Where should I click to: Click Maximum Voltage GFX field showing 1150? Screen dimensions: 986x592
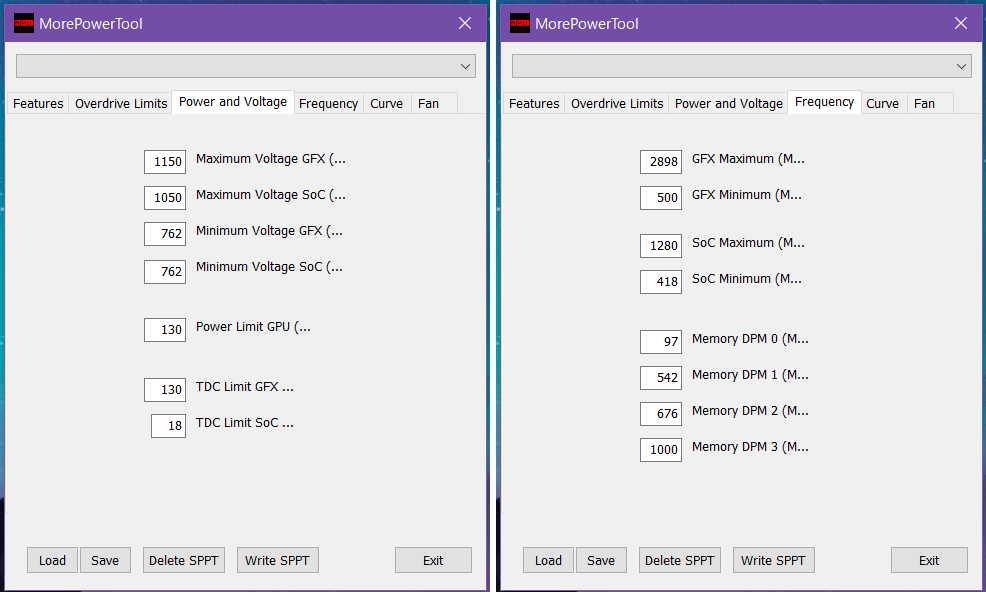click(x=165, y=162)
